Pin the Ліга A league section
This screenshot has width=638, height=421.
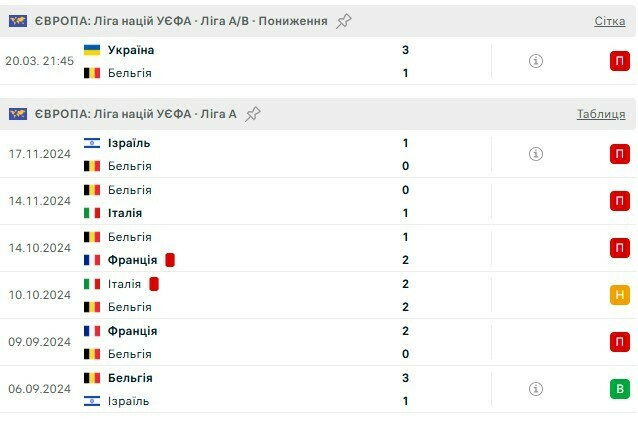[x=254, y=114]
